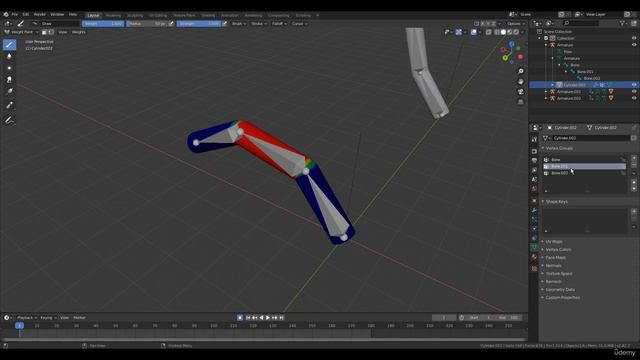This screenshot has height=360, width=640.
Task: Select the Draw weight paint tool
Action: coord(9,44)
